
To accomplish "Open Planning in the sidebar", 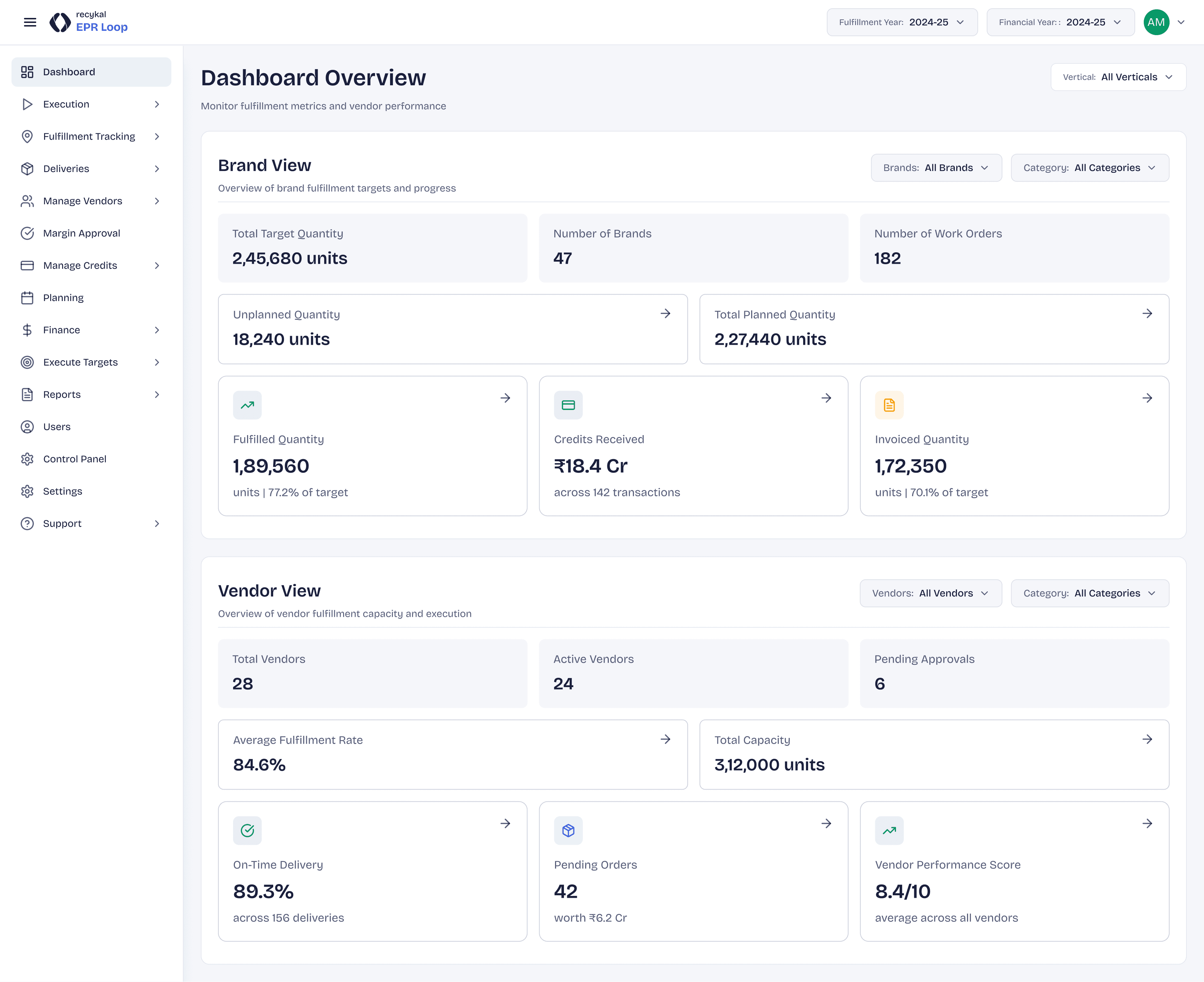I will click(x=63, y=297).
